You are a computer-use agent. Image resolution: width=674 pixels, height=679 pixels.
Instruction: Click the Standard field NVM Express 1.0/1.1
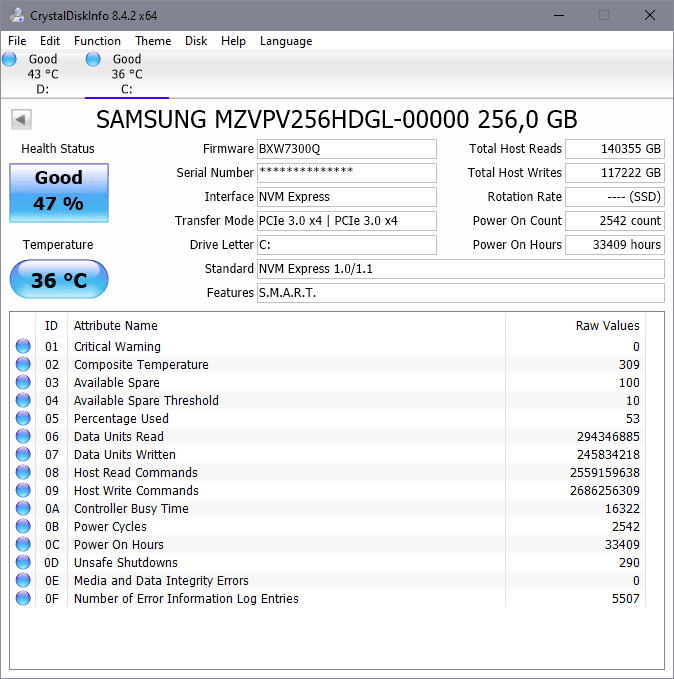coord(461,269)
